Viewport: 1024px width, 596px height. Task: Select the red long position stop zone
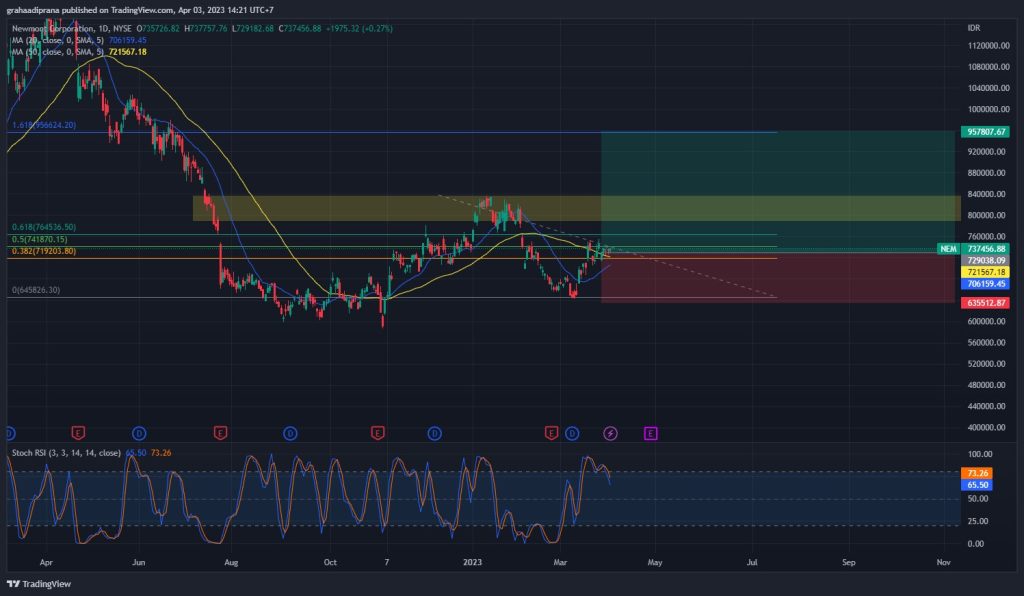click(778, 277)
